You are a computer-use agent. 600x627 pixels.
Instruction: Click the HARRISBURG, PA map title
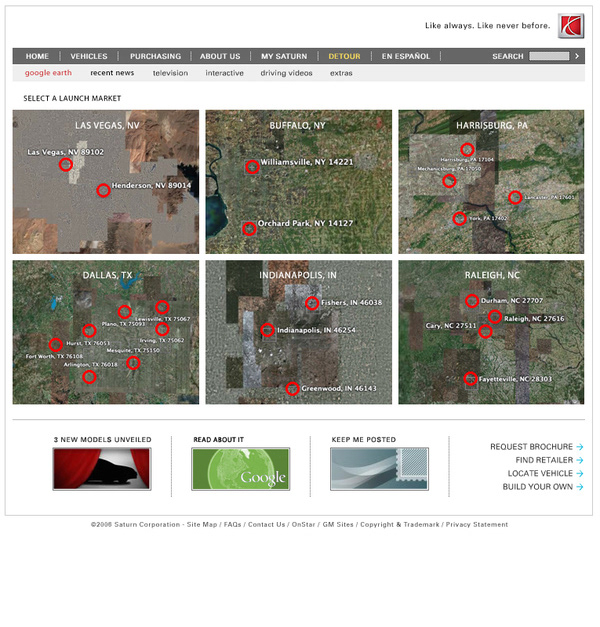[x=492, y=126]
